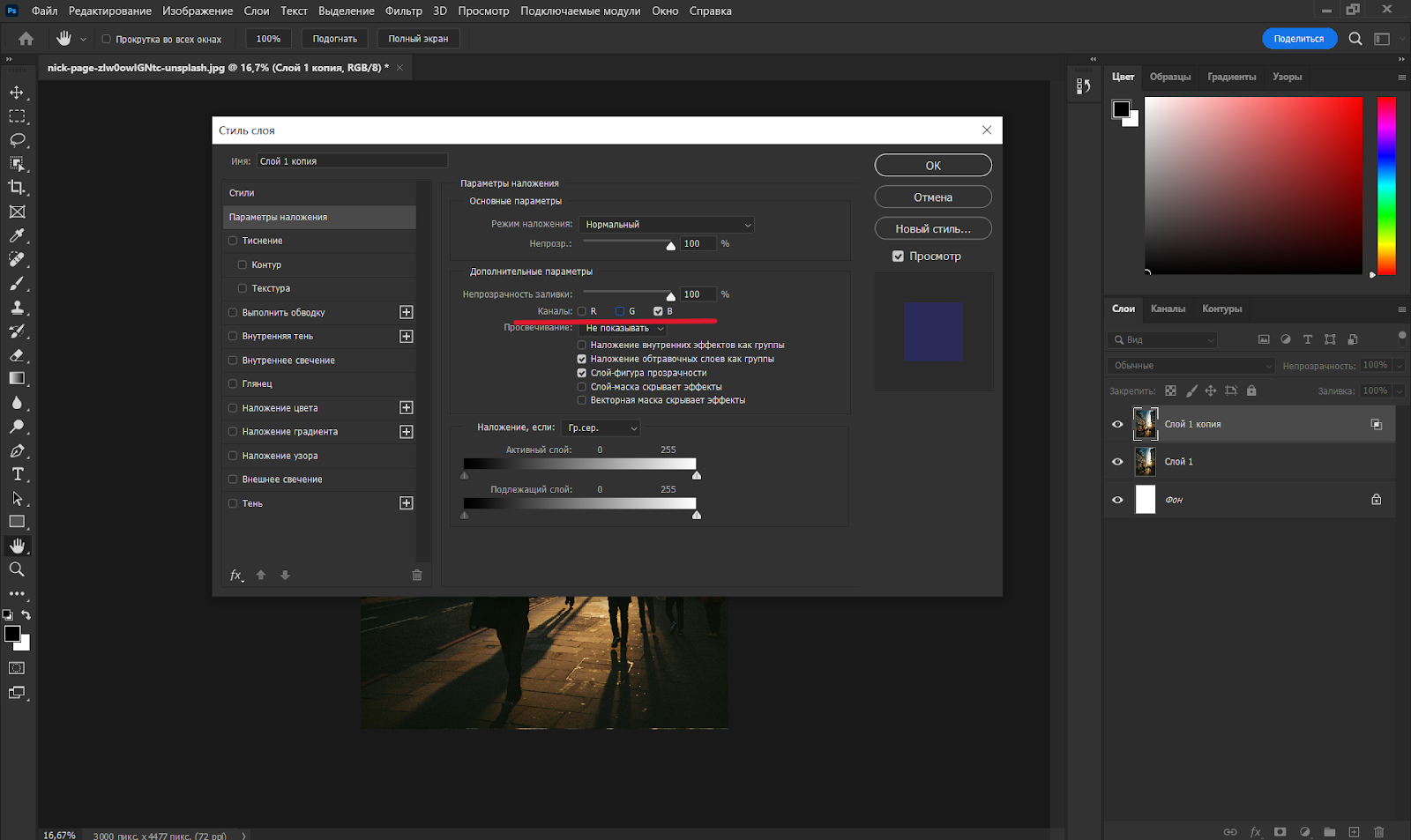Screen dimensions: 1411x840
Task: Open the Просвечивание dropdown
Action: (623, 327)
